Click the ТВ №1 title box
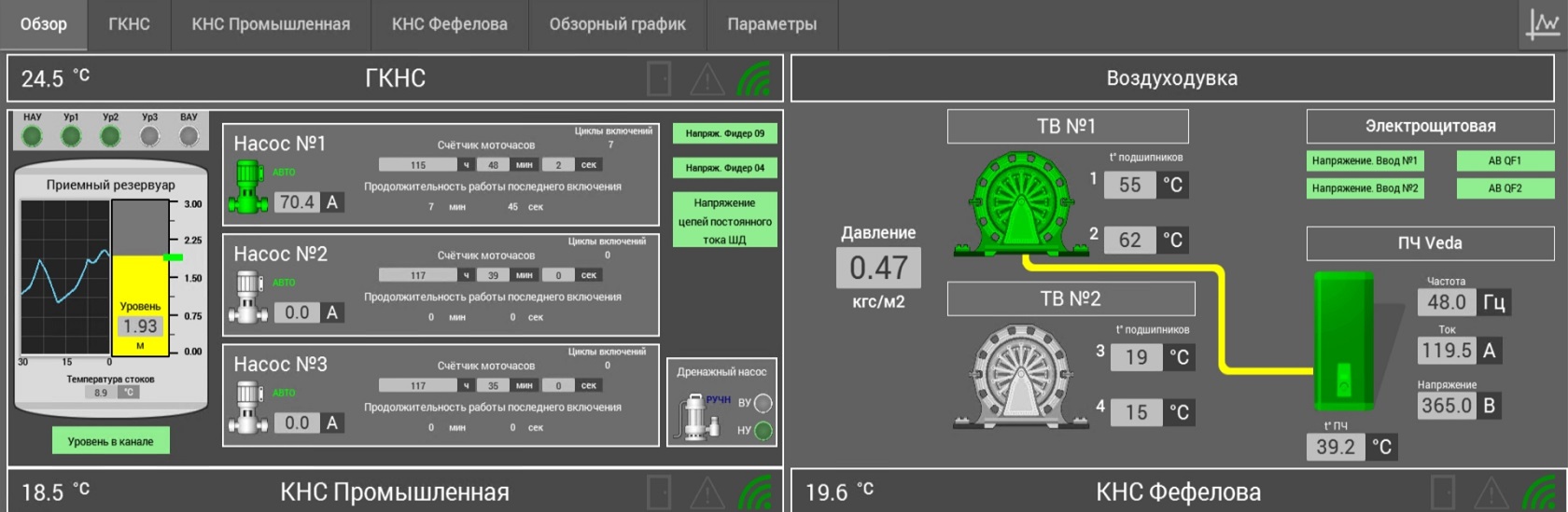The image size is (1568, 512). tap(1068, 126)
